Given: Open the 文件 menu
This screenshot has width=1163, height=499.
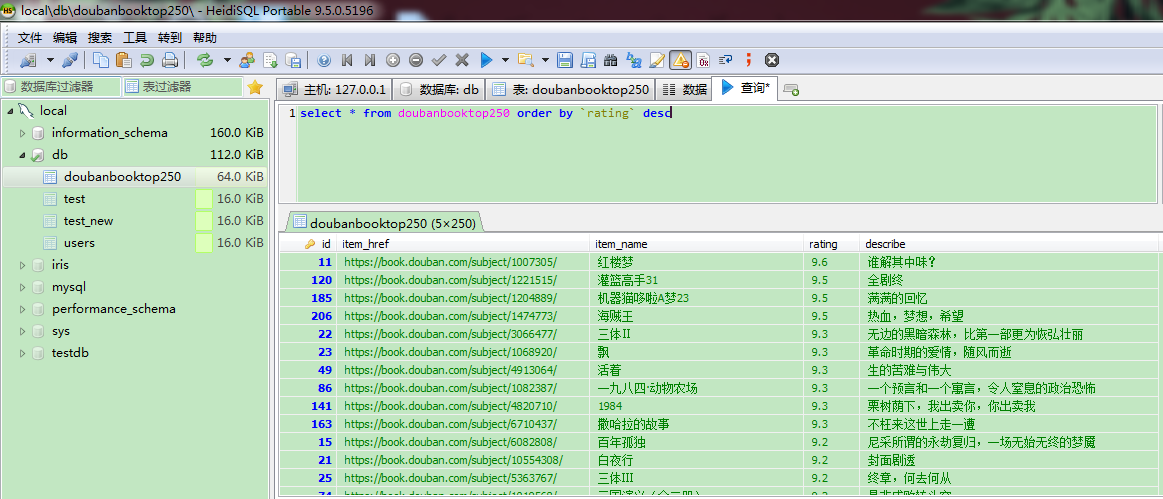Looking at the screenshot, I should point(30,38).
